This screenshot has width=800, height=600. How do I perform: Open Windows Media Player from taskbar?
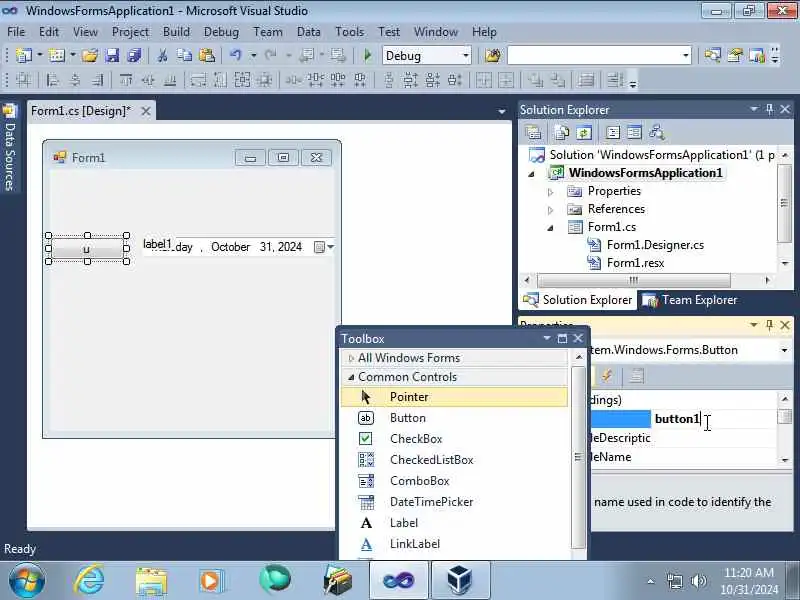click(x=210, y=580)
